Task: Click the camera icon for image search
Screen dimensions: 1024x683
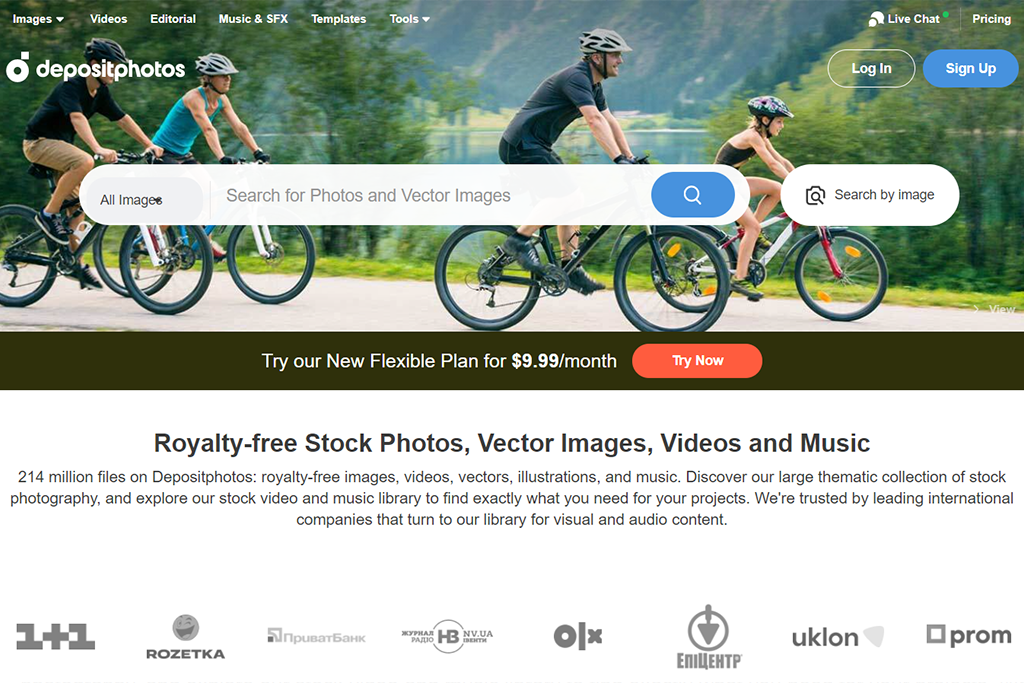Action: click(x=815, y=195)
